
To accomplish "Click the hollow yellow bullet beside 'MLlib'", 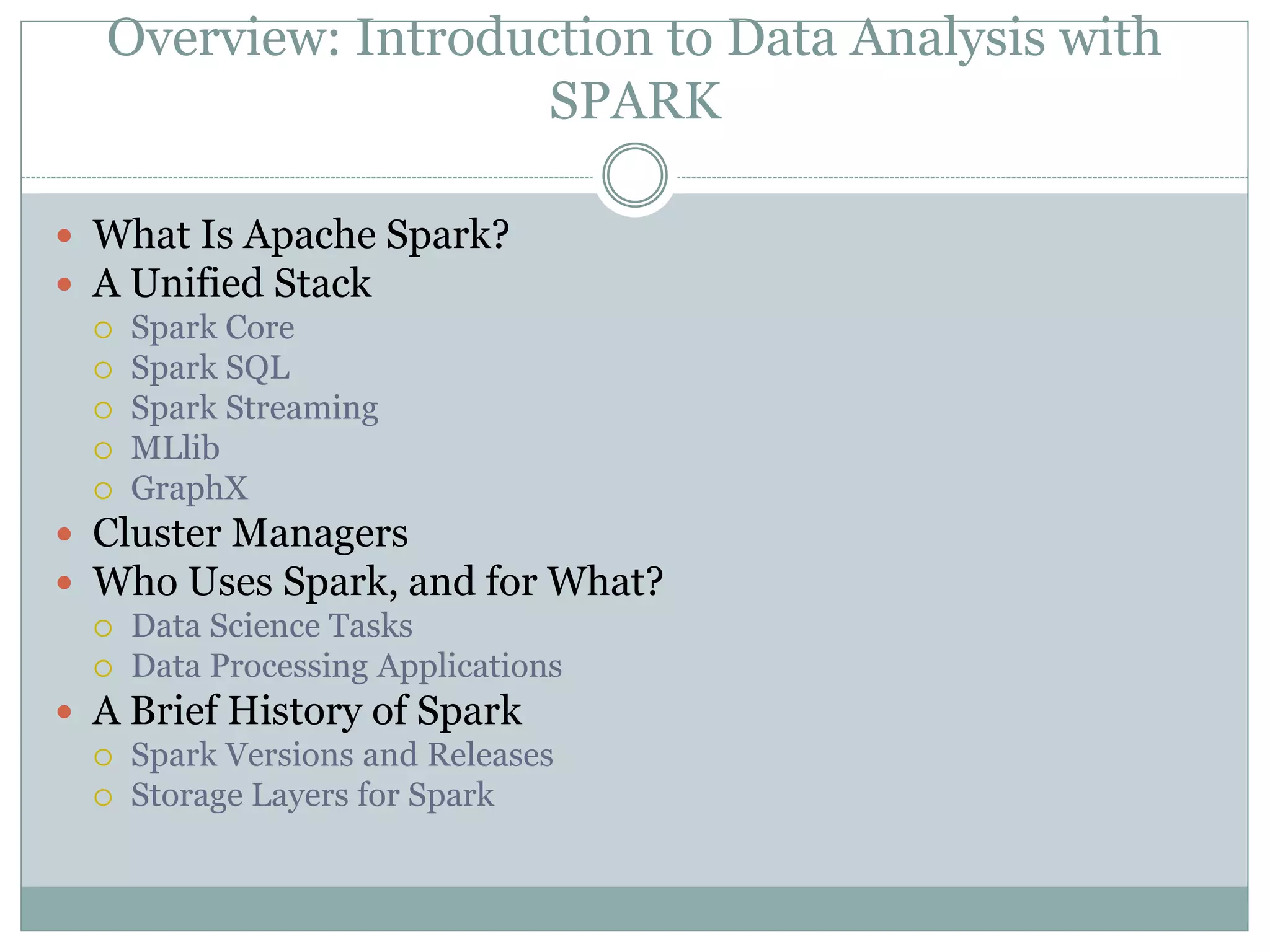I will [x=103, y=451].
